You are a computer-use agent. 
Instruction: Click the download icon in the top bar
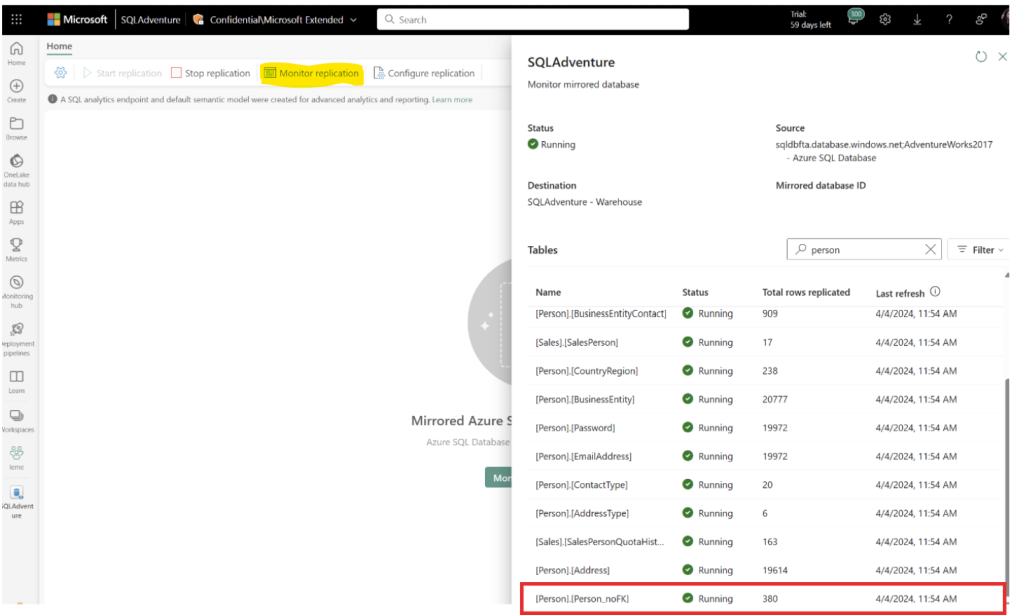tap(917, 20)
